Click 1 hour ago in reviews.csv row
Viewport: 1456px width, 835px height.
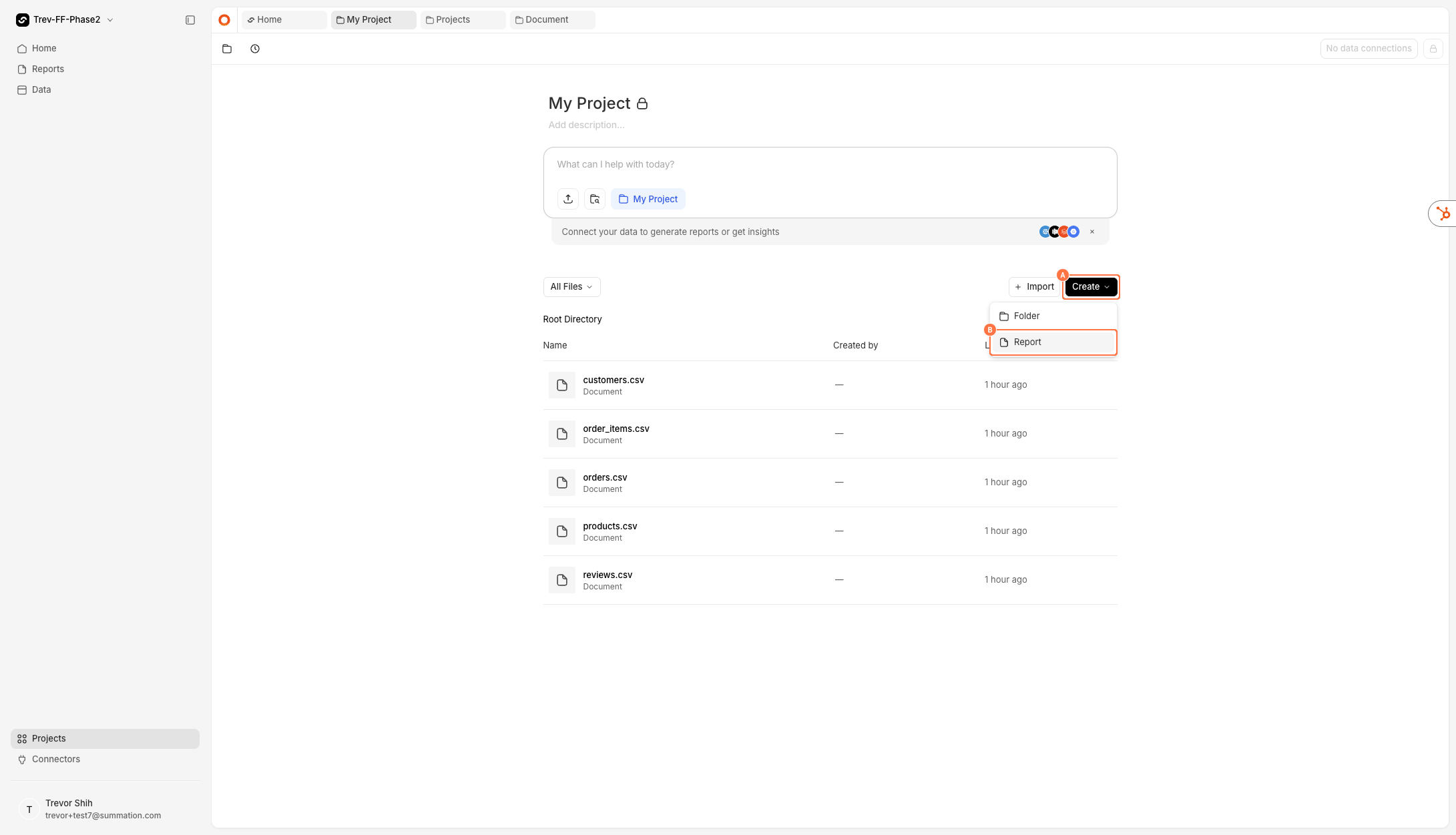click(1005, 579)
